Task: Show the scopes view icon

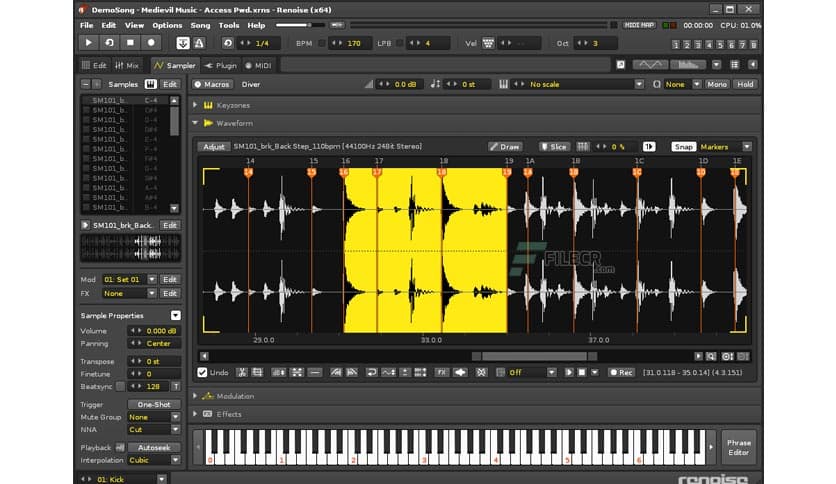Action: pos(650,65)
